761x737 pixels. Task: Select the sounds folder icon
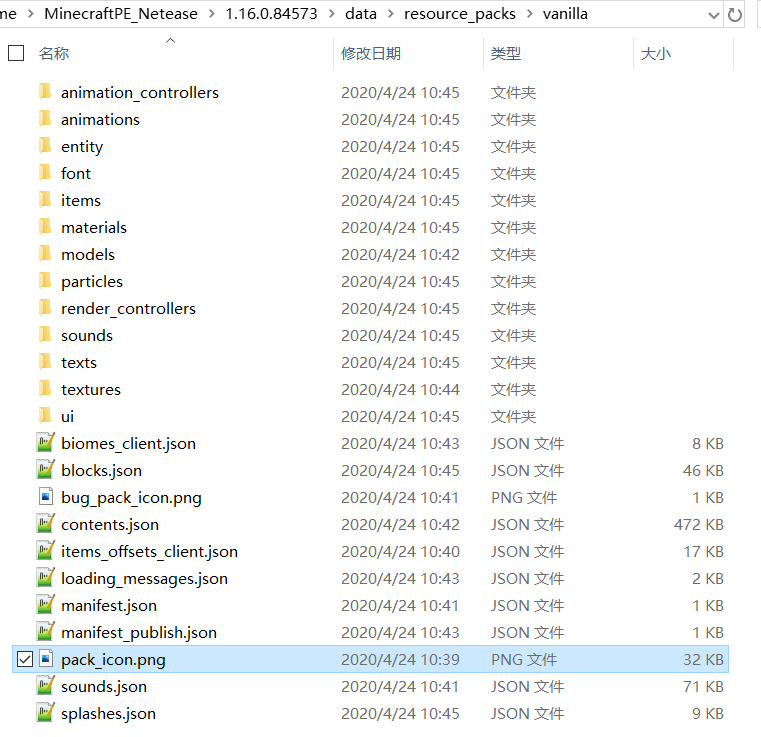(45, 335)
